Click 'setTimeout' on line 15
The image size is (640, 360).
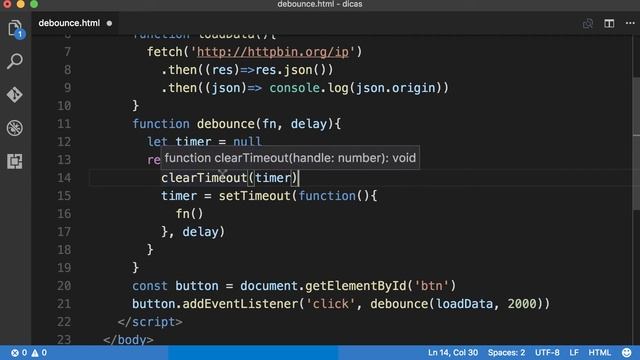click(x=254, y=196)
